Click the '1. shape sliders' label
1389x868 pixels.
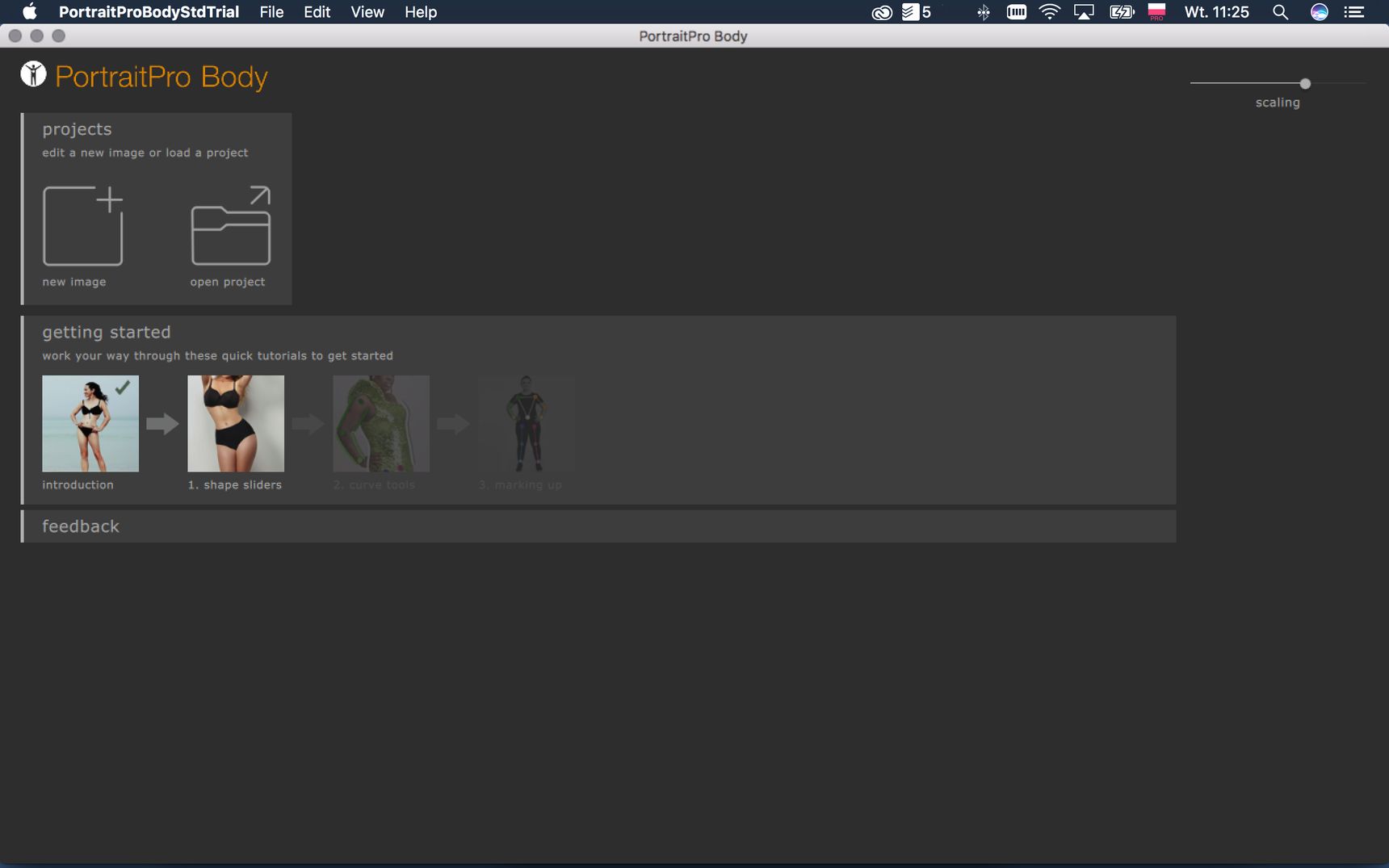coord(235,484)
